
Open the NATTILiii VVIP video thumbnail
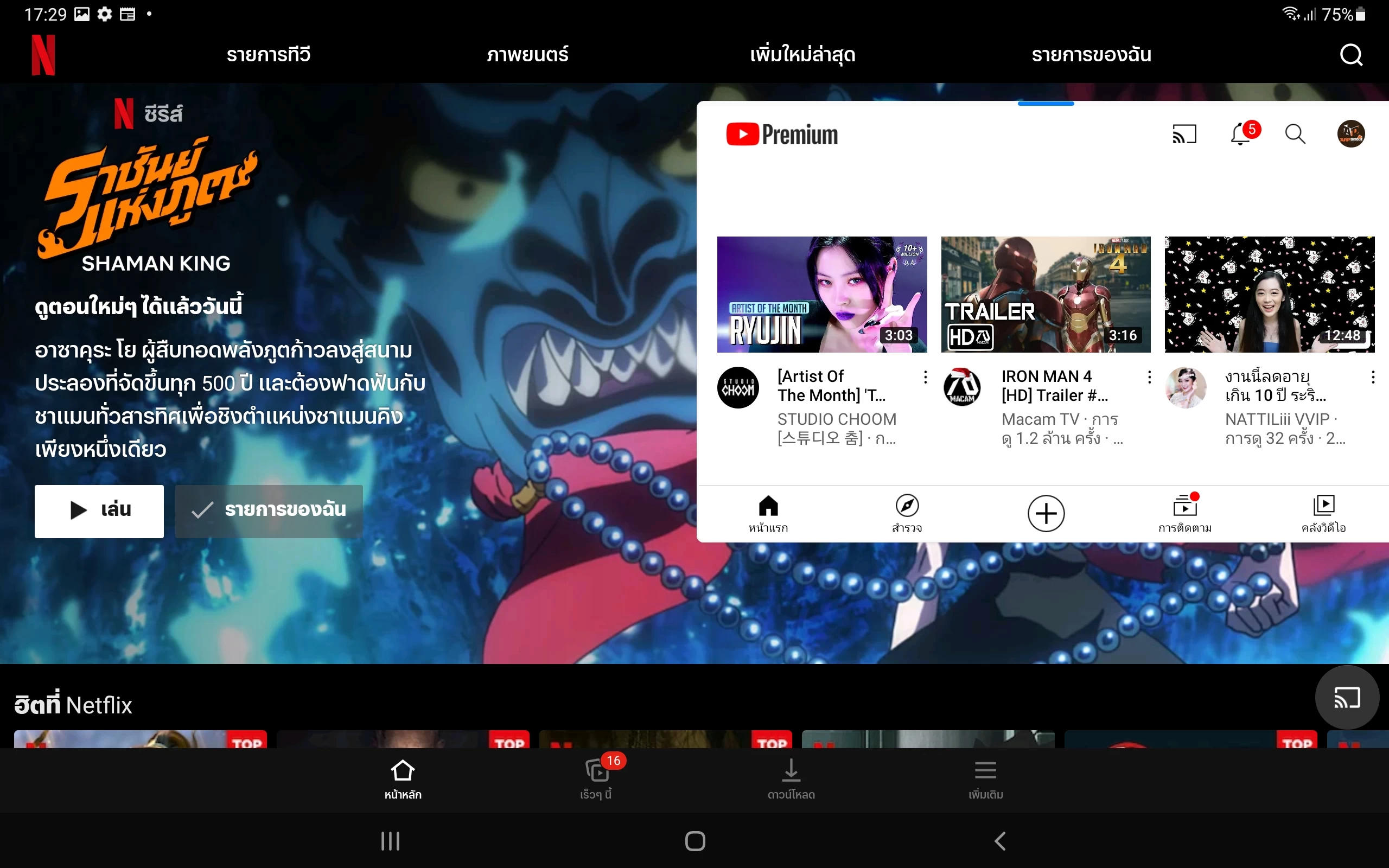point(1270,295)
